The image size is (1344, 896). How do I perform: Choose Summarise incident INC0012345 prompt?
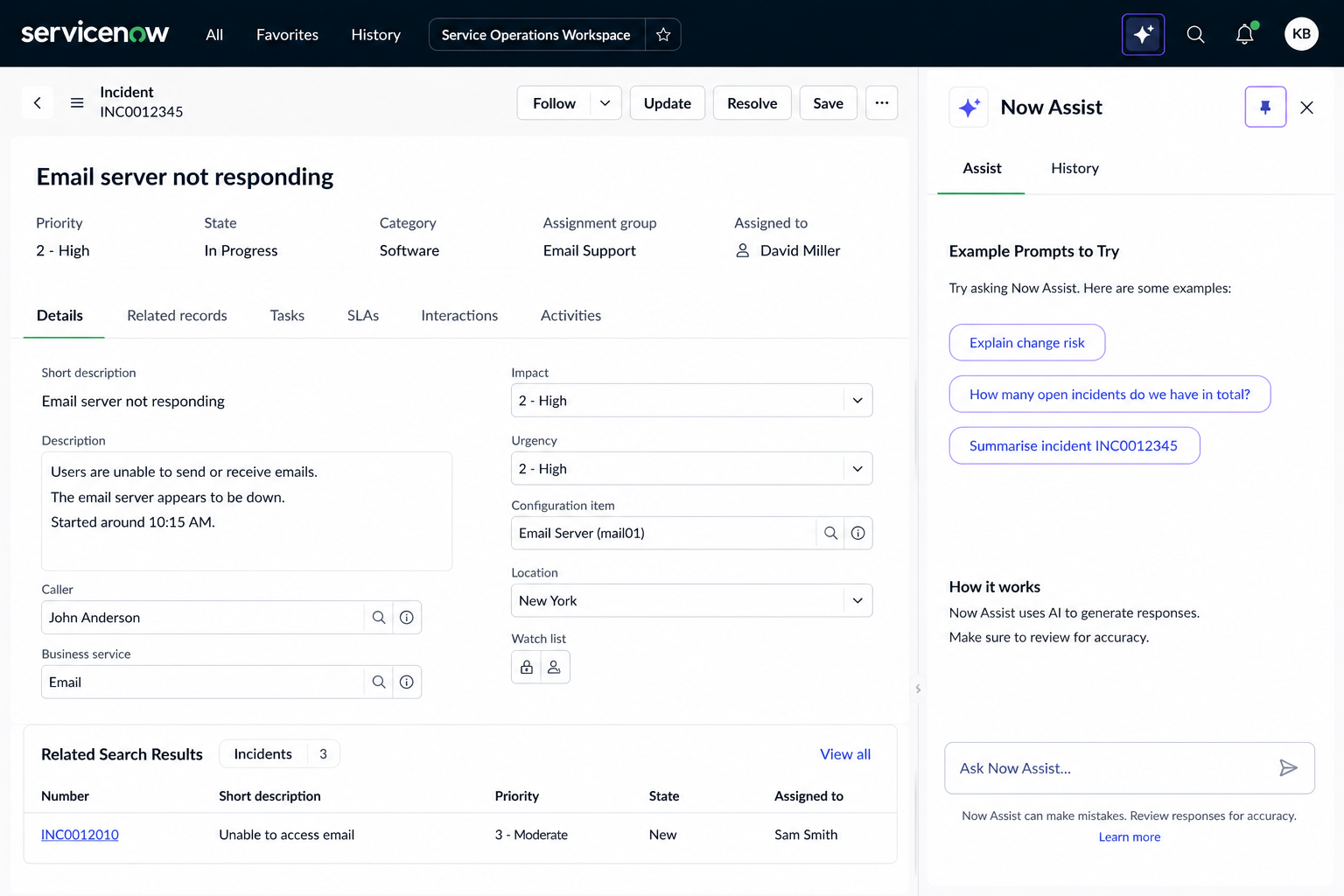pyautogui.click(x=1074, y=445)
